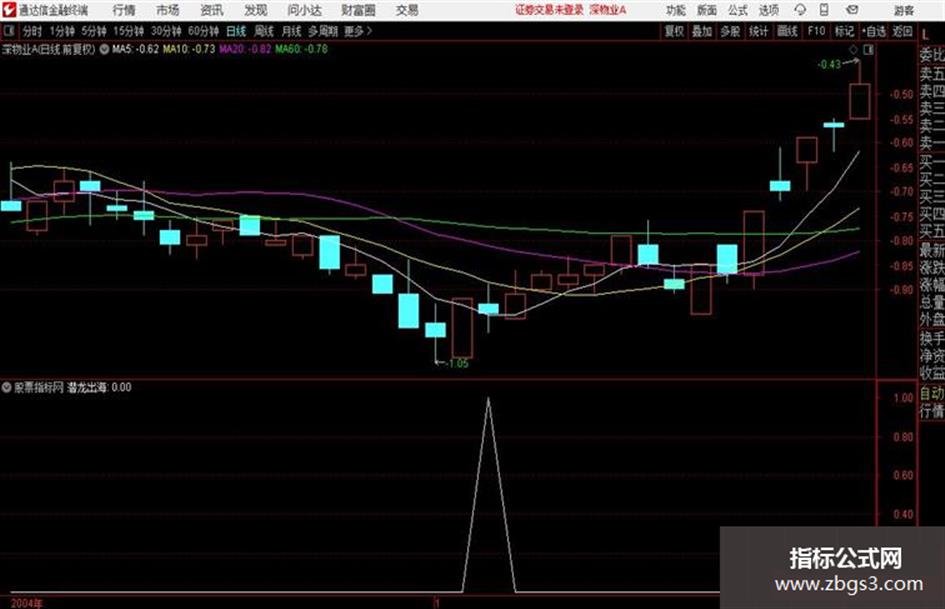
Task: Add stock via the 自选 button
Action: (x=874, y=31)
